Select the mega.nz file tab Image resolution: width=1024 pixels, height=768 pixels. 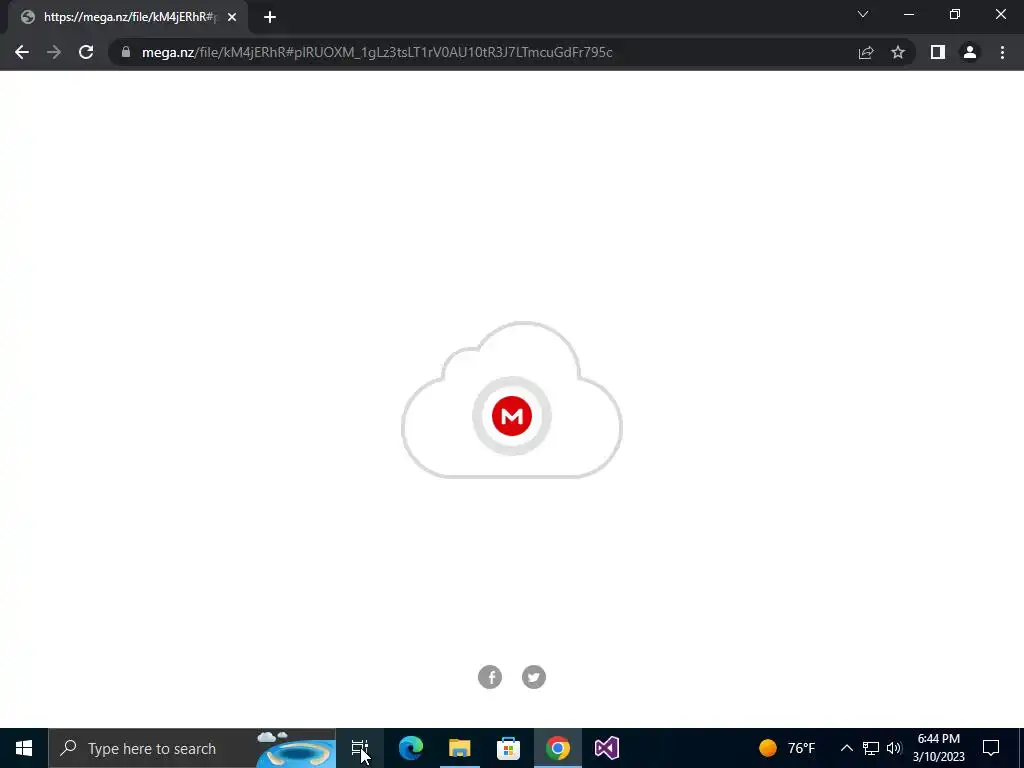(128, 17)
